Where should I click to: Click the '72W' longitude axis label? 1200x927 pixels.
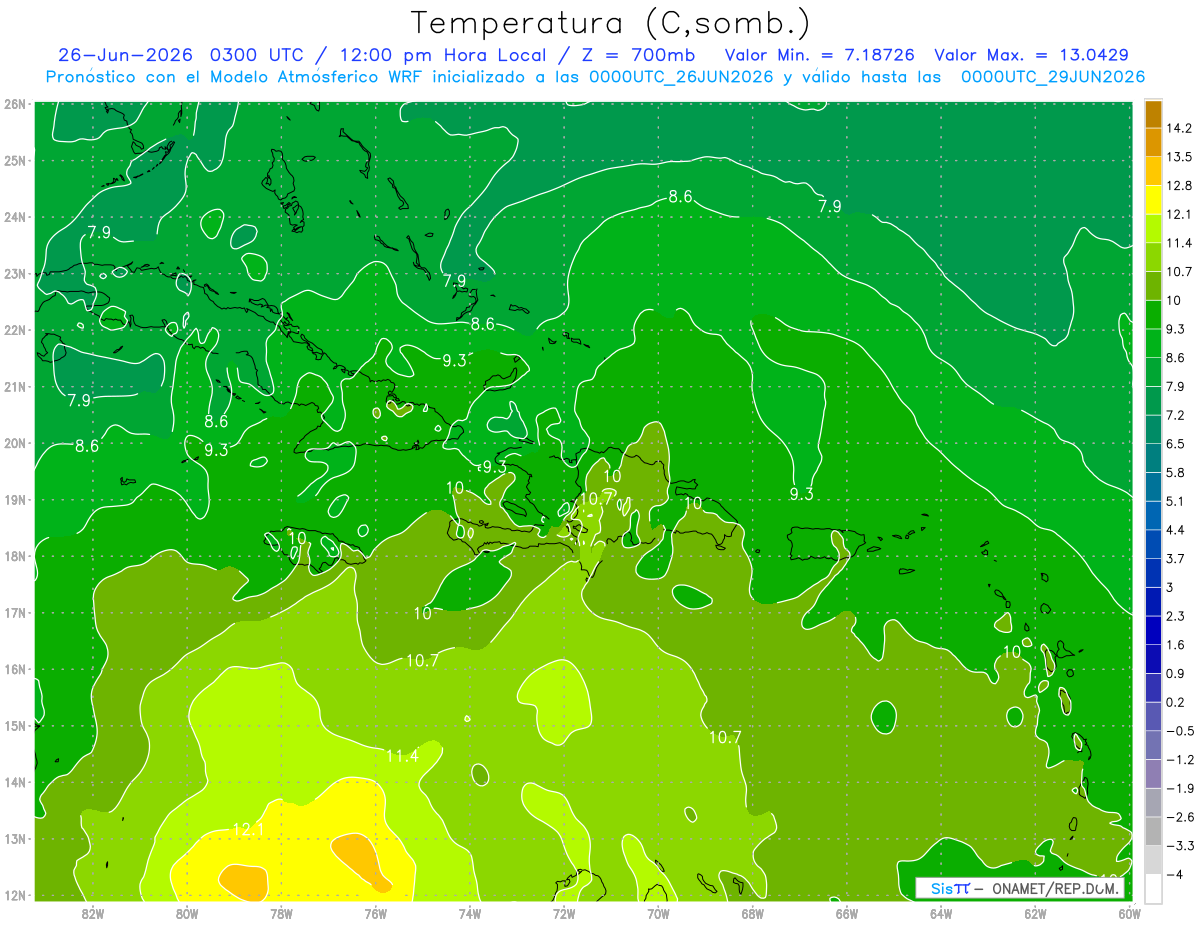point(564,913)
